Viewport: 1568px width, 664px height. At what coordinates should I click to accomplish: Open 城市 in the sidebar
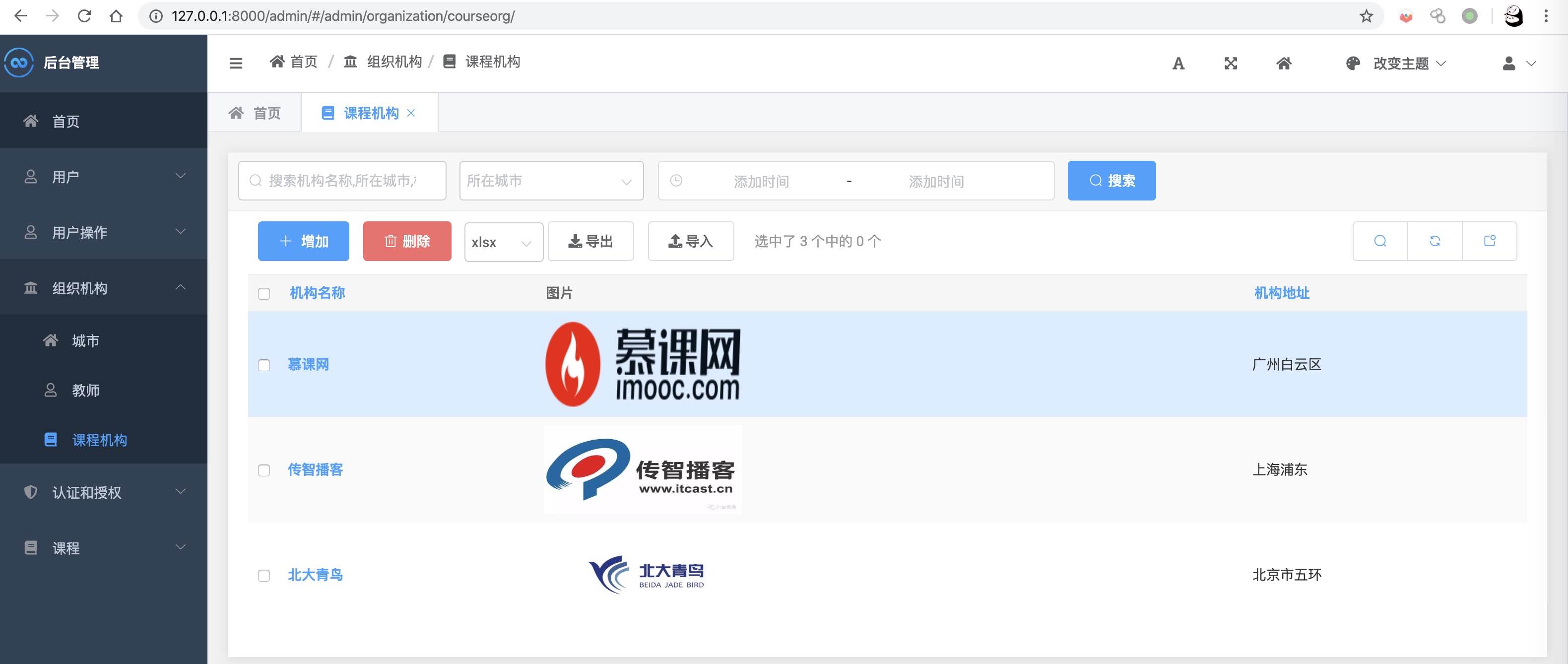(104, 340)
